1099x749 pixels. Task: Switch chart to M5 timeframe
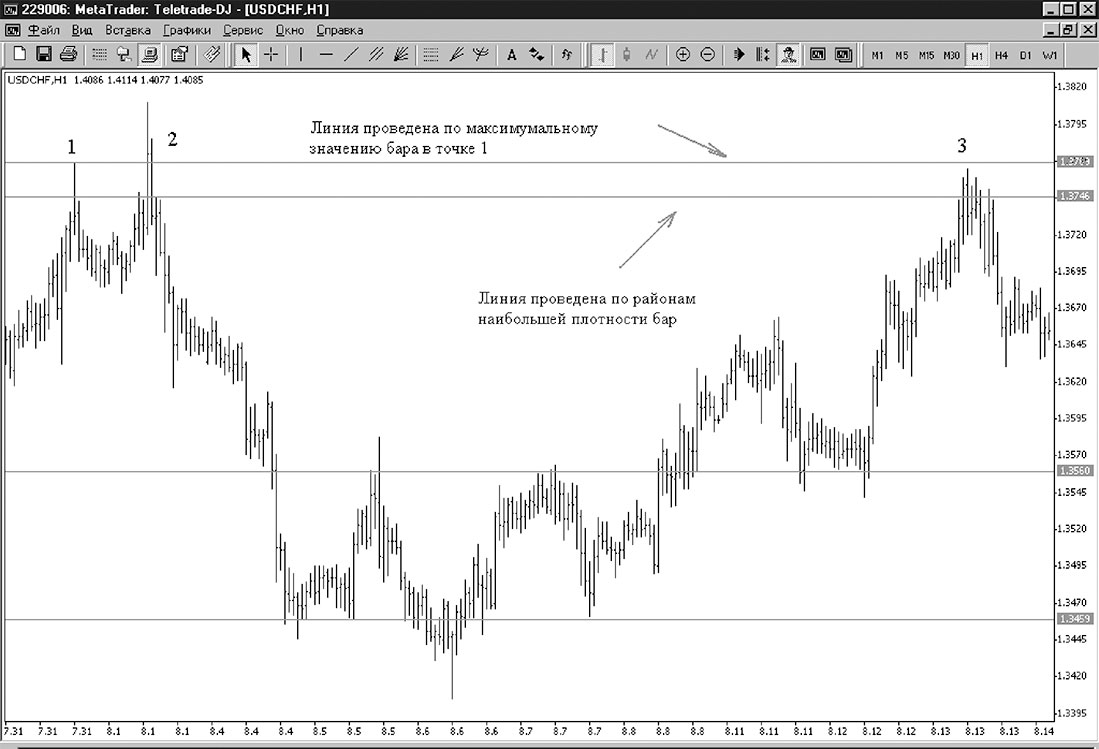[x=902, y=55]
